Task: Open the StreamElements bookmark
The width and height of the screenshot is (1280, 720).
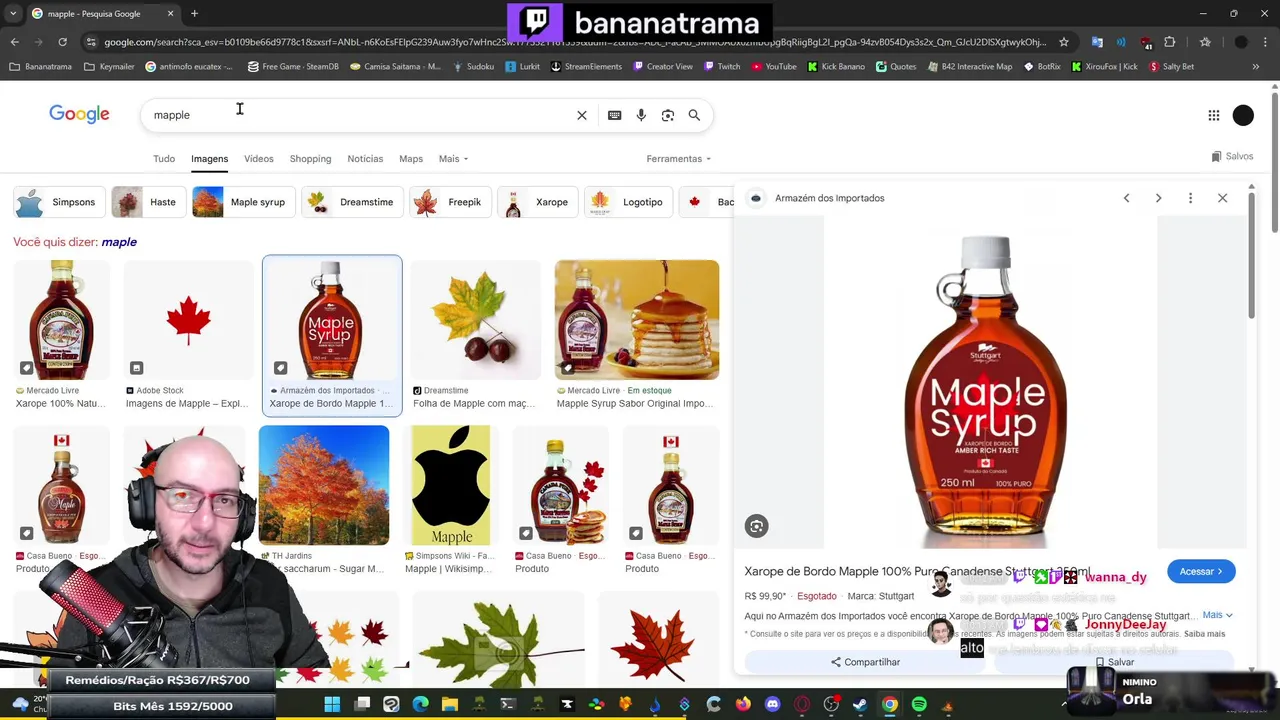Action: click(586, 67)
